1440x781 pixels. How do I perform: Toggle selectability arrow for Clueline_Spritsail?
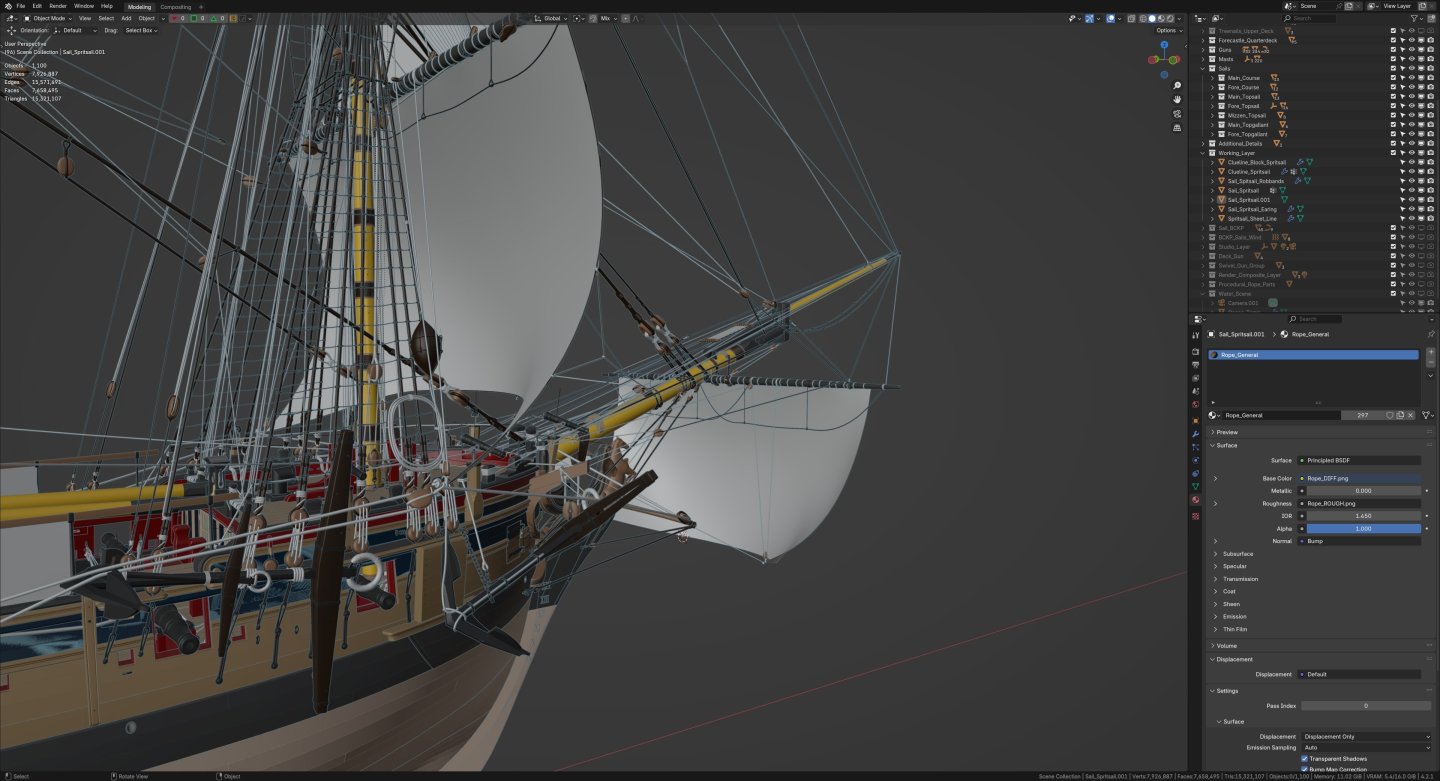point(1402,171)
